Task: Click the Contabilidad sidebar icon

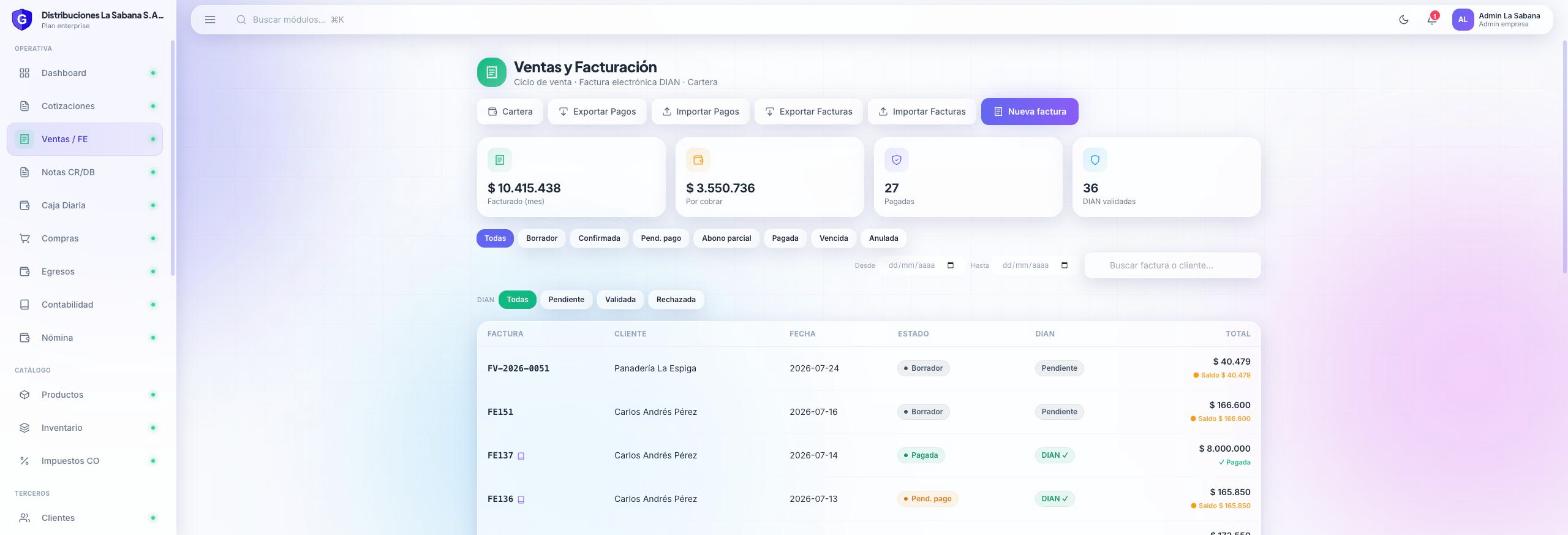Action: coord(25,304)
